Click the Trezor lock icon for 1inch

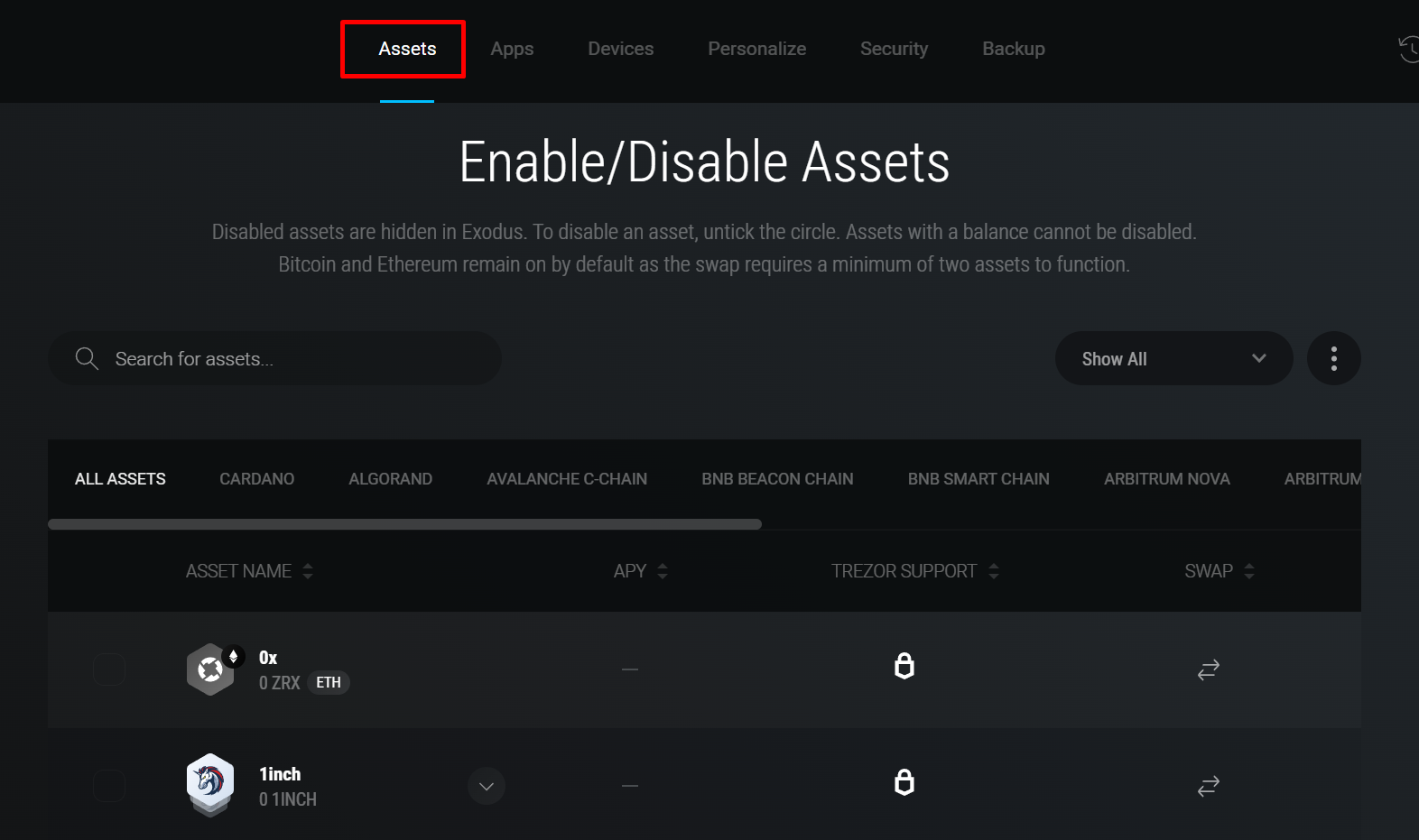coord(904,782)
